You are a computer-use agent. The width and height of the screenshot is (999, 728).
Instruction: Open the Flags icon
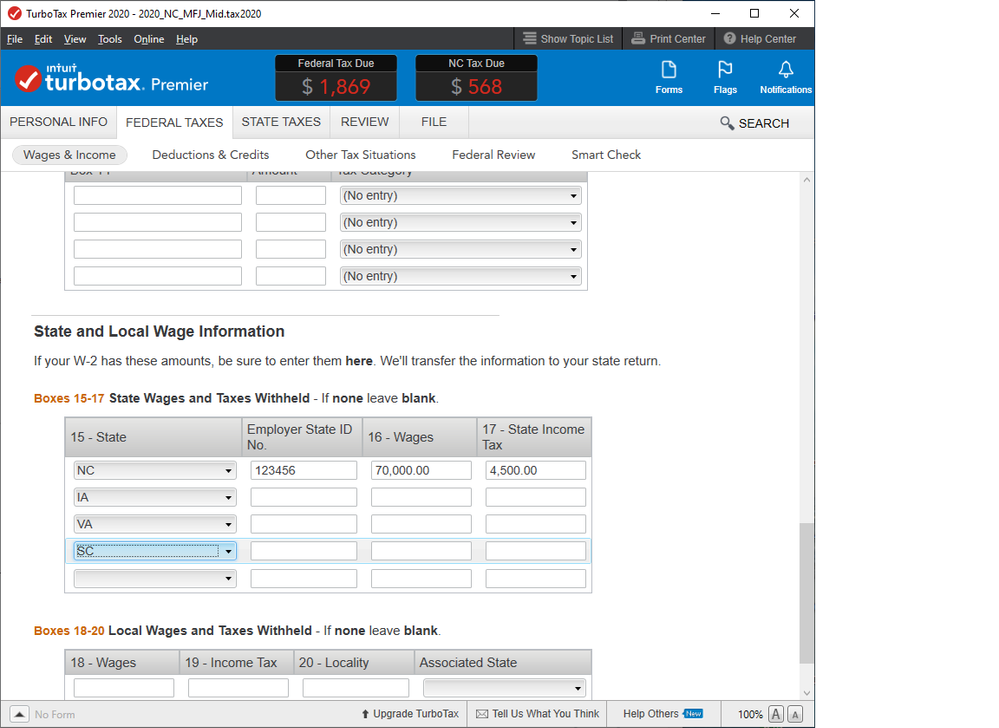(724, 78)
